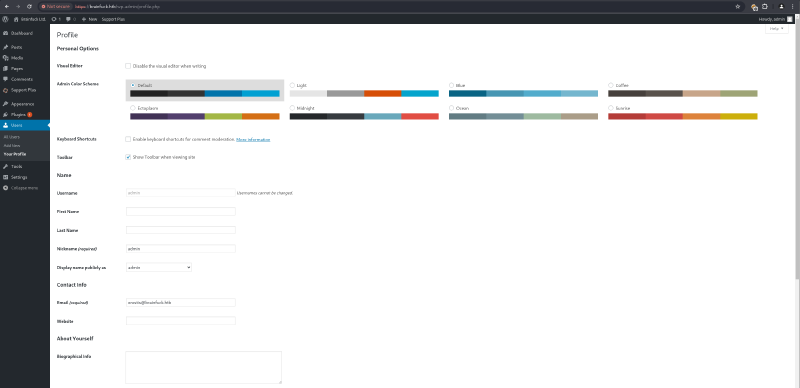Viewport: 800px width, 388px height.
Task: Open the More information link
Action: tap(253, 139)
